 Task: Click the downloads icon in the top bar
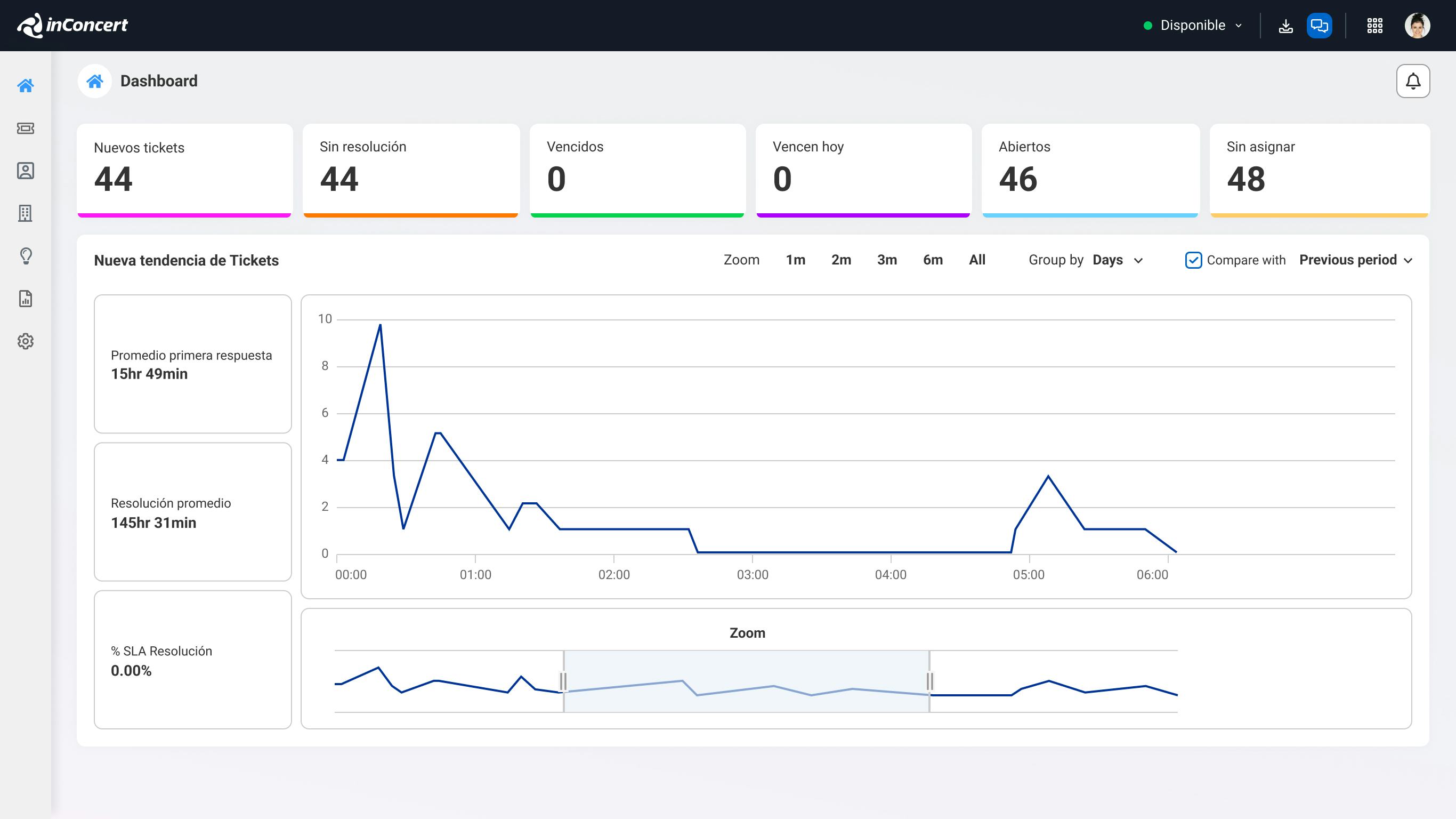[1286, 26]
